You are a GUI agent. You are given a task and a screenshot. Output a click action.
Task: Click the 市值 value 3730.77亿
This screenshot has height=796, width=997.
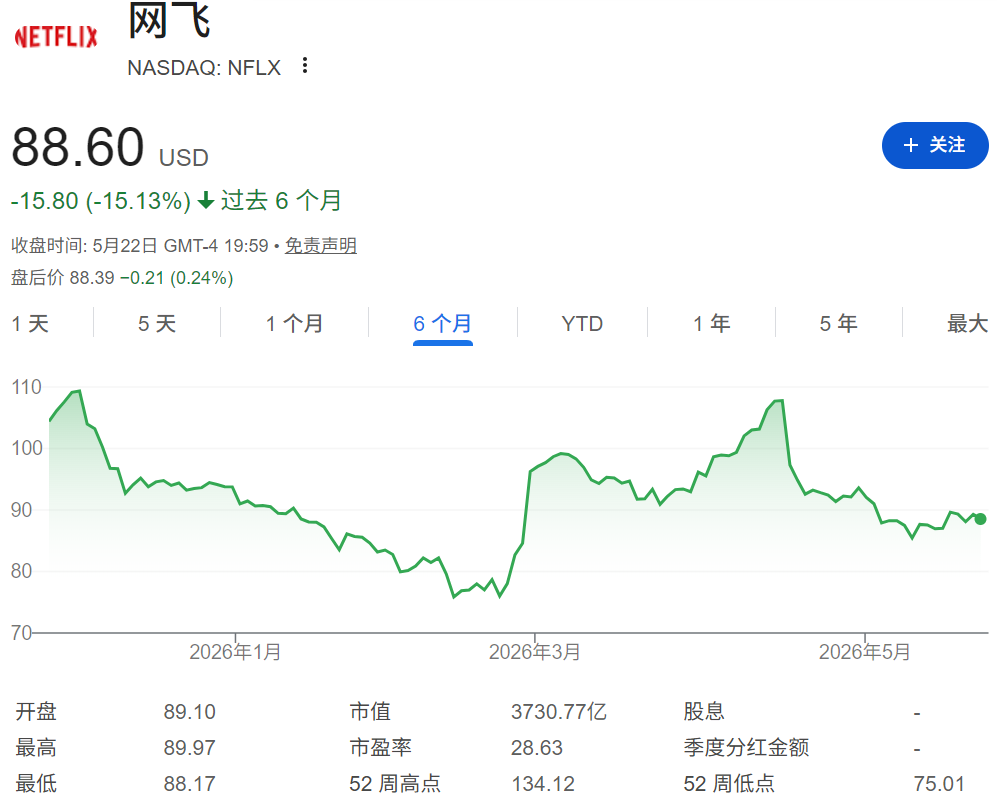point(559,711)
